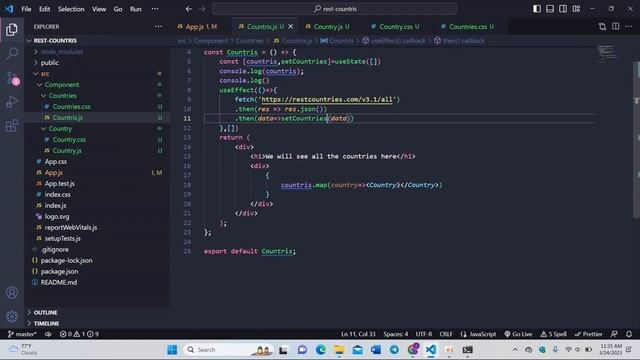
Task: Toggle the primary side bar layout icon
Action: (x=537, y=9)
